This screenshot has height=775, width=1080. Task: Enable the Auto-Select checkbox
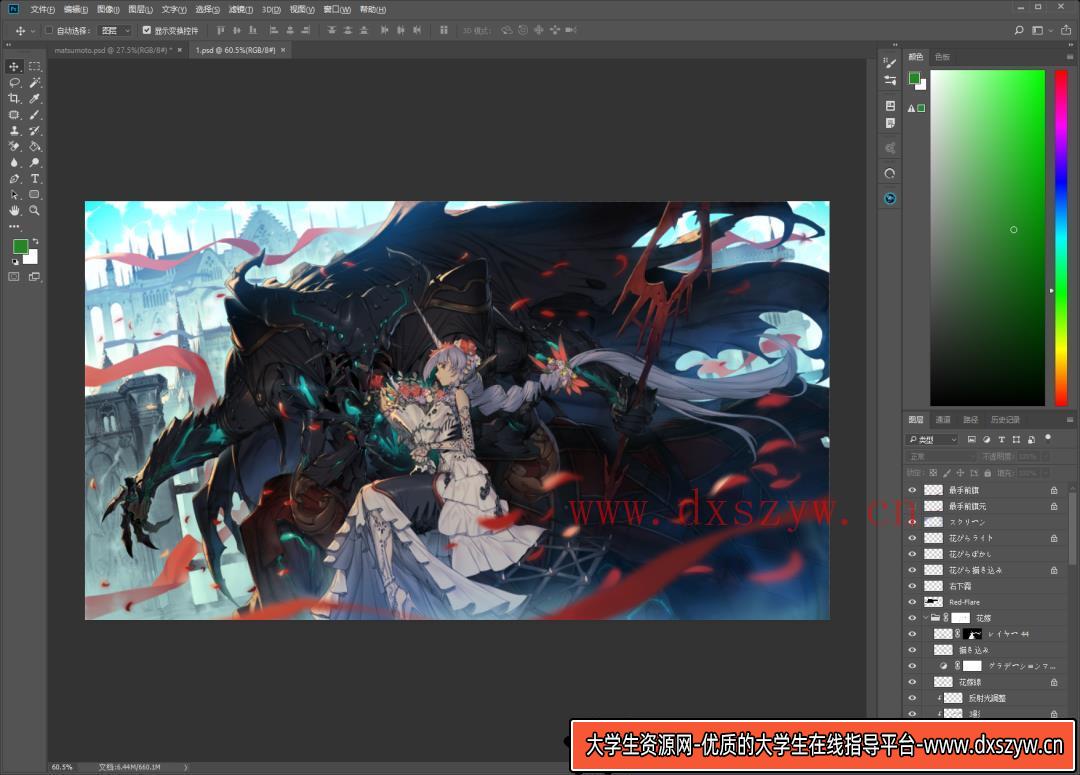coord(49,30)
